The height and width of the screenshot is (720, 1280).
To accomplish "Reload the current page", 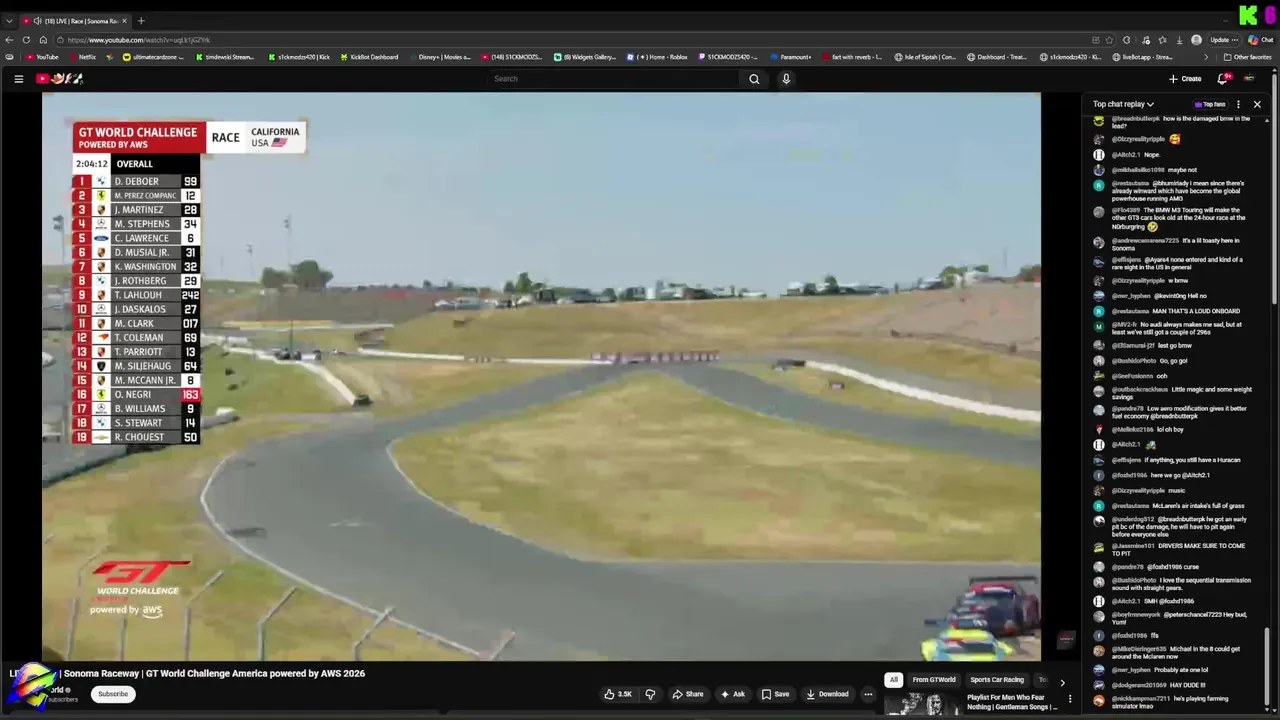I will [27, 40].
